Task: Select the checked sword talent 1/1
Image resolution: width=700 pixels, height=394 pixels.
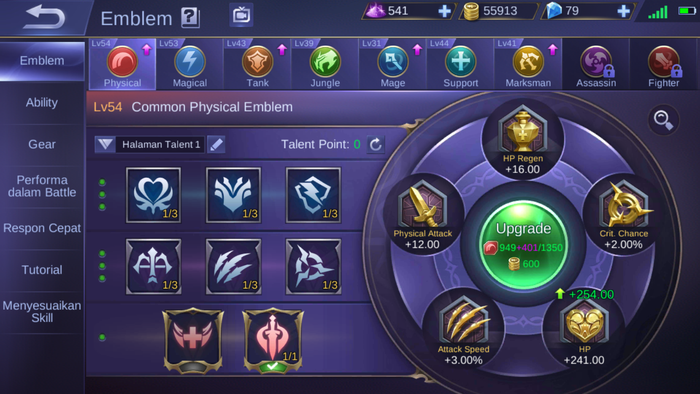Action: click(273, 340)
